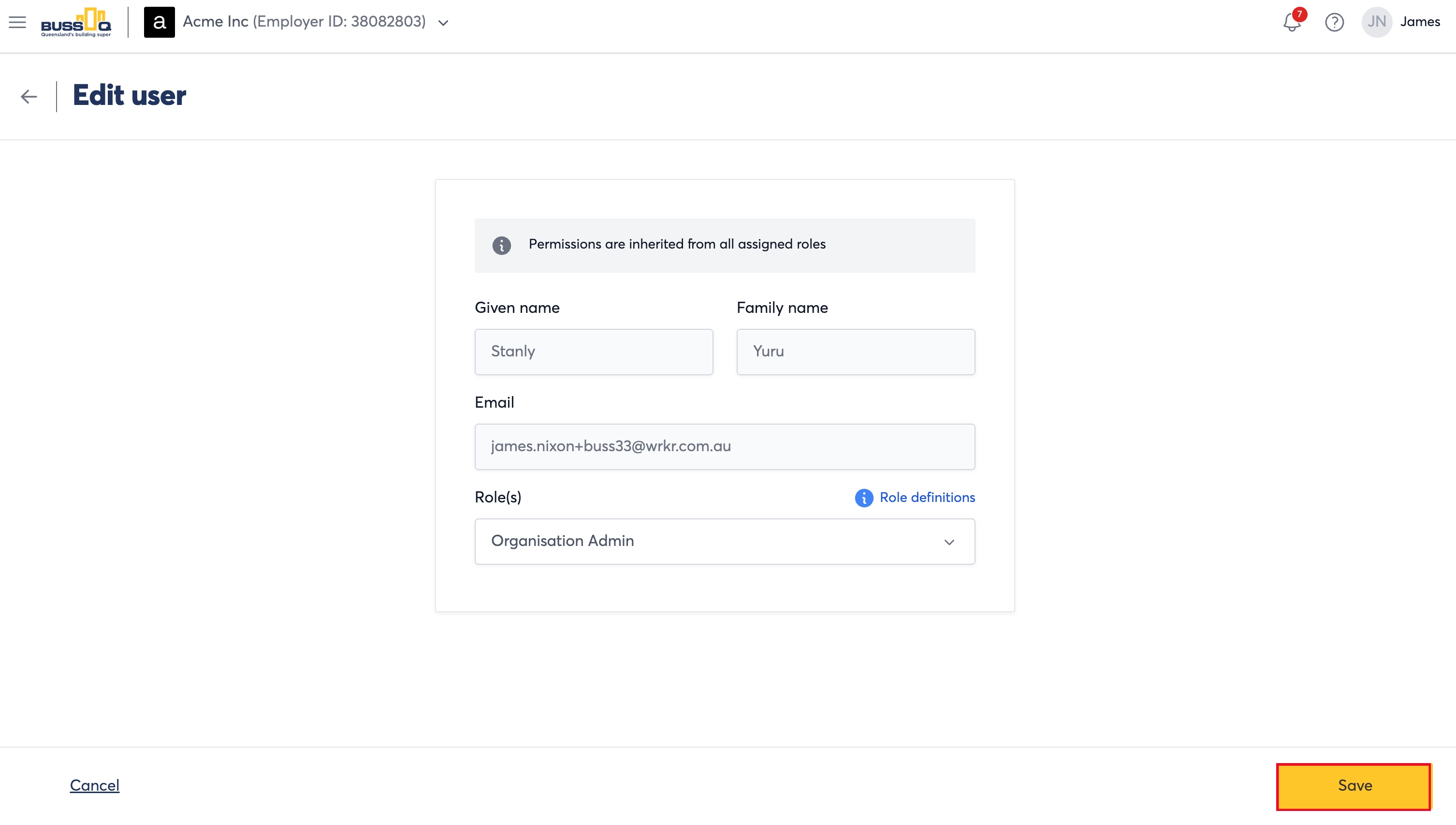Click the JN user avatar

point(1377,22)
